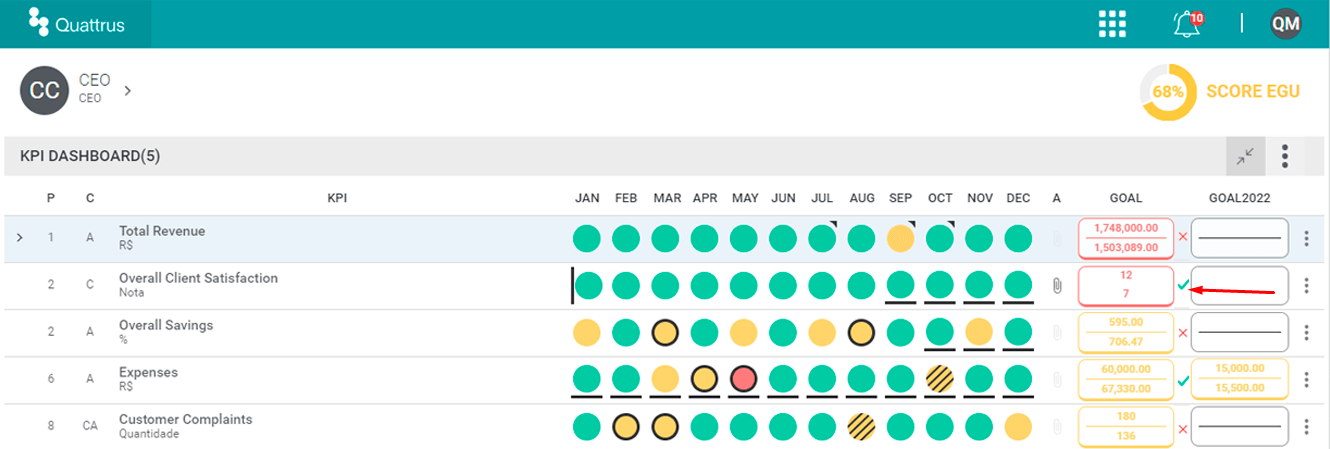This screenshot has height=449, width=1330.
Task: Expand the Total Revenue row chevron
Action: click(x=20, y=238)
